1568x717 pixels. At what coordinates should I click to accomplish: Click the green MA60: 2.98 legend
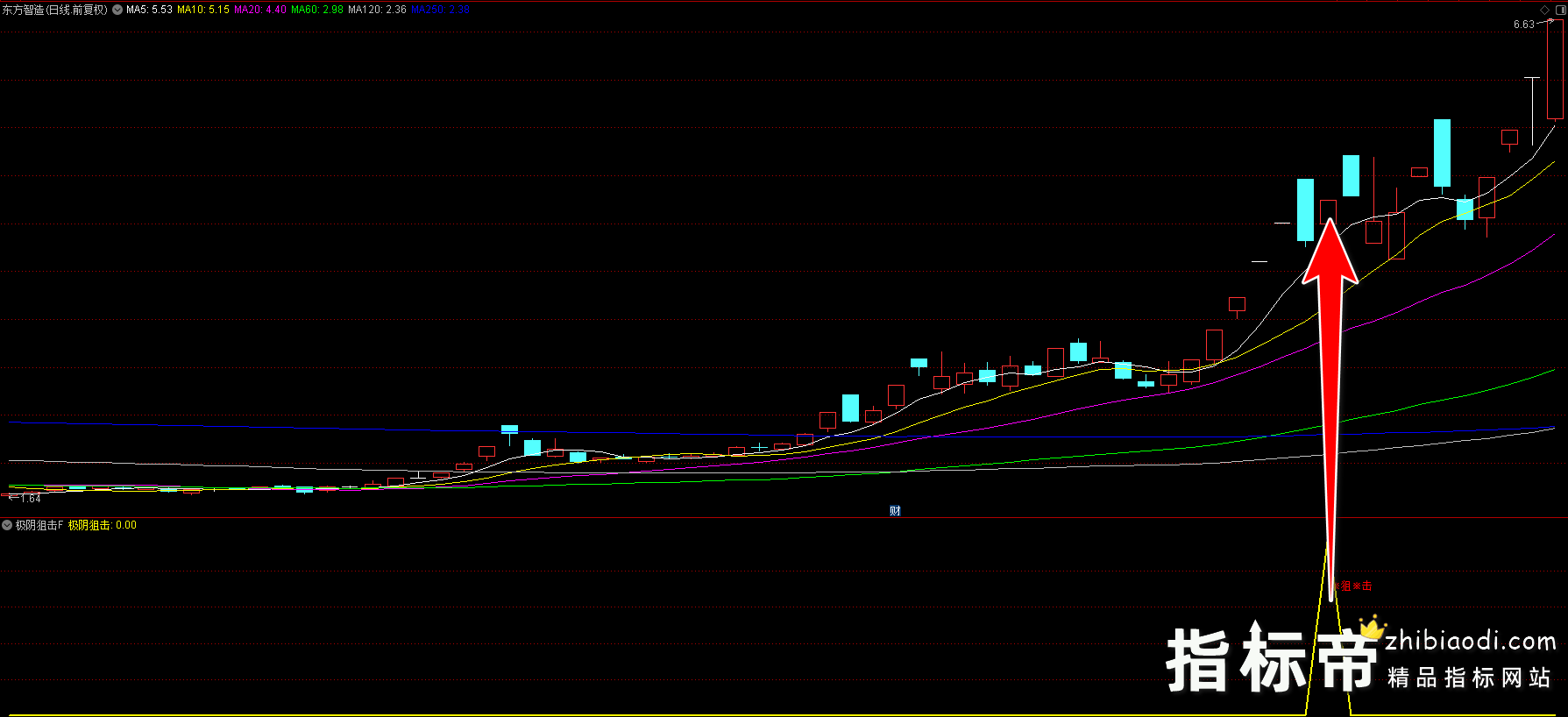(317, 10)
